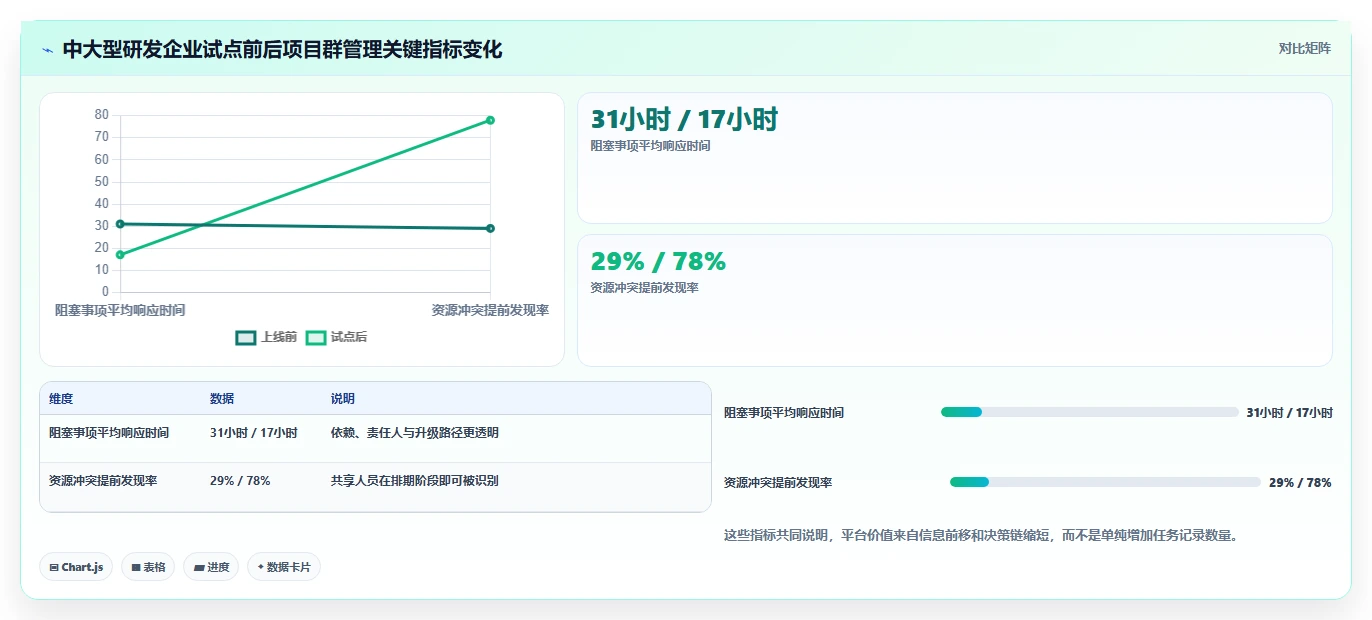The width and height of the screenshot is (1372, 620).
Task: Click the title 中大型研发企业试点前后项目群管理关键指标变化
Action: [283, 49]
